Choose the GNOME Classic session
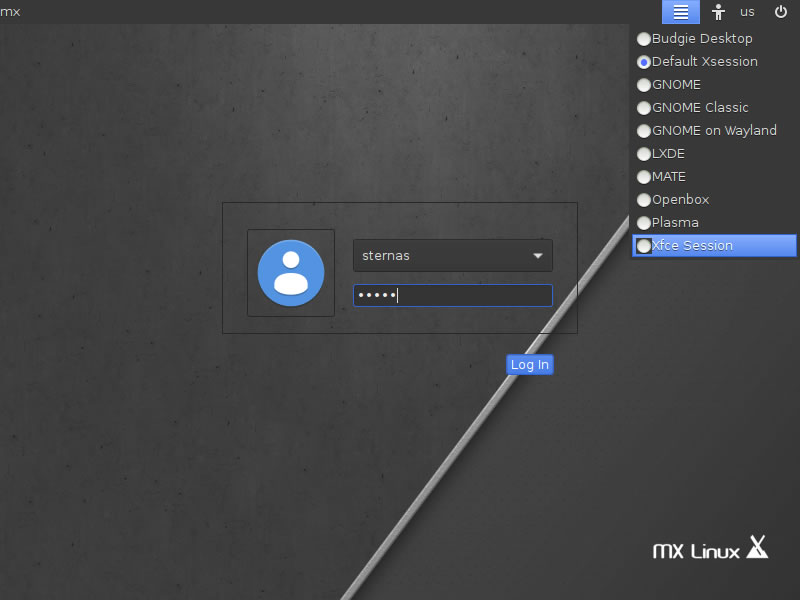 [714, 108]
